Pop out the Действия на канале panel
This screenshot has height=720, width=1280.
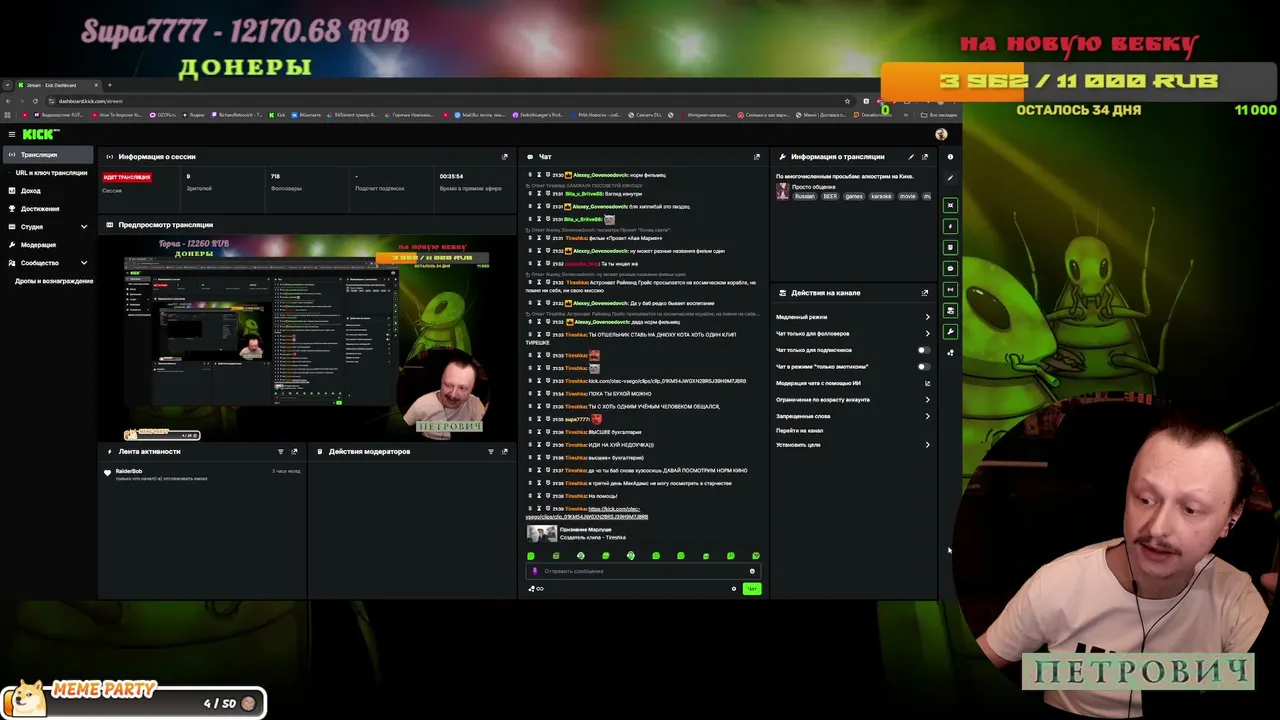(x=925, y=293)
